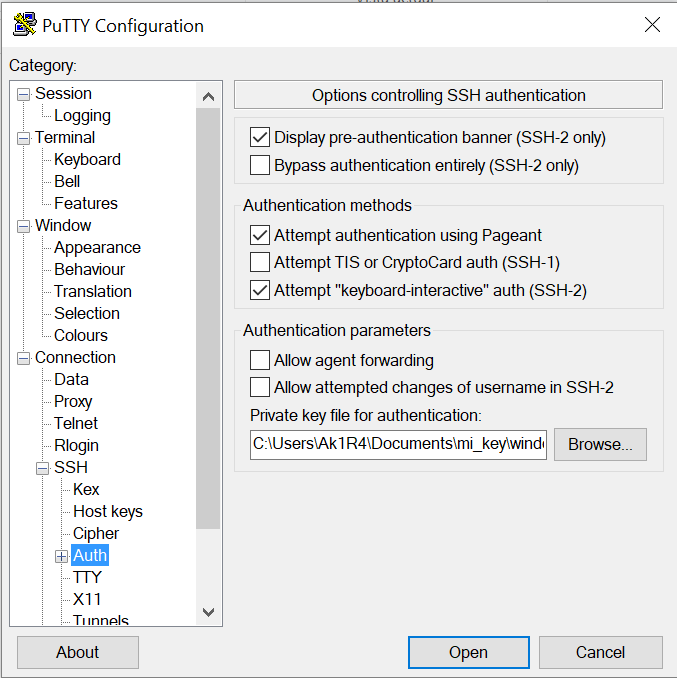Open Data settings
The image size is (677, 678).
click(x=71, y=379)
